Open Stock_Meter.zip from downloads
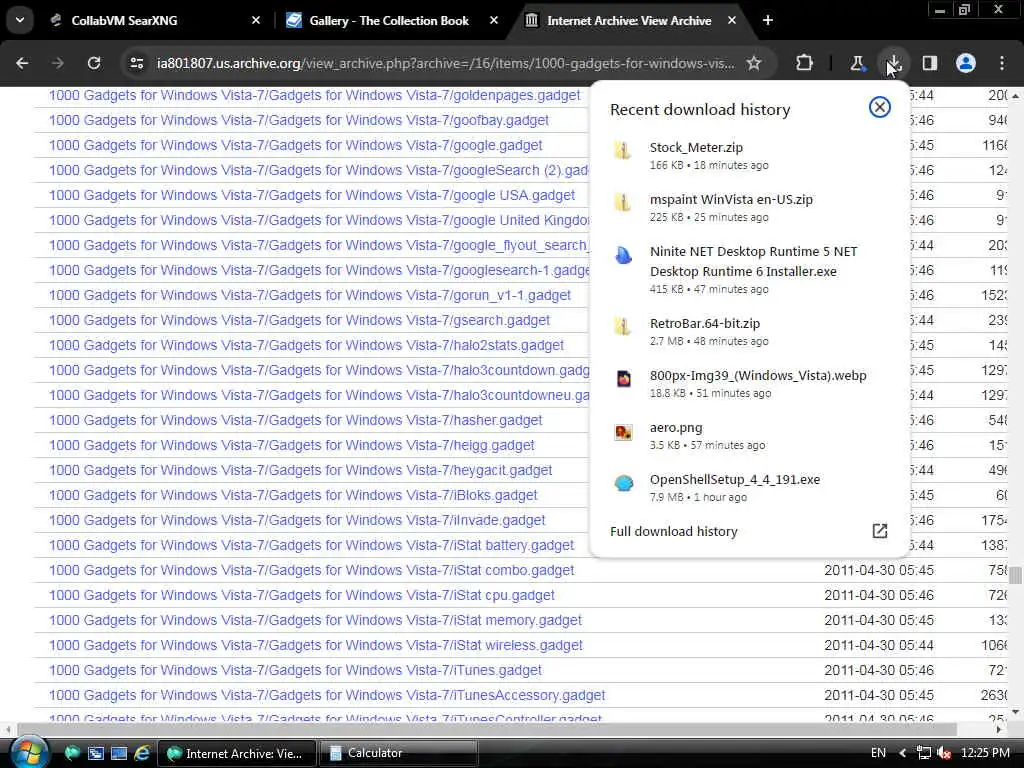Screen dimensions: 1024x768 [696, 148]
